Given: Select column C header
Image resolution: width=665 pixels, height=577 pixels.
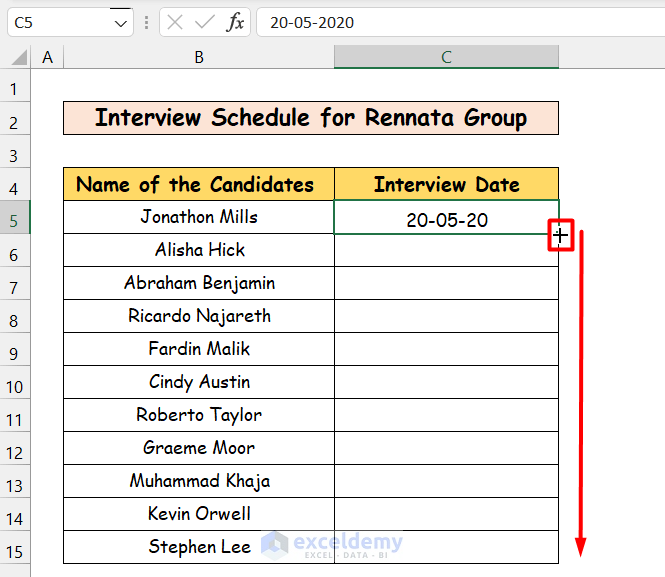Looking at the screenshot, I should [x=446, y=58].
